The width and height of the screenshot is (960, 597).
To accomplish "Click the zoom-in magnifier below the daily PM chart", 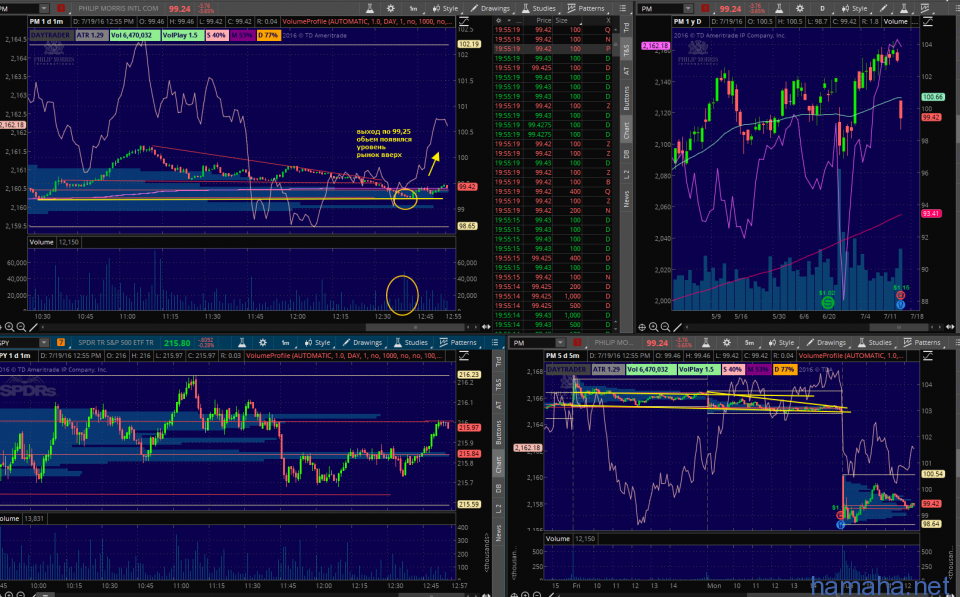I will (653, 328).
